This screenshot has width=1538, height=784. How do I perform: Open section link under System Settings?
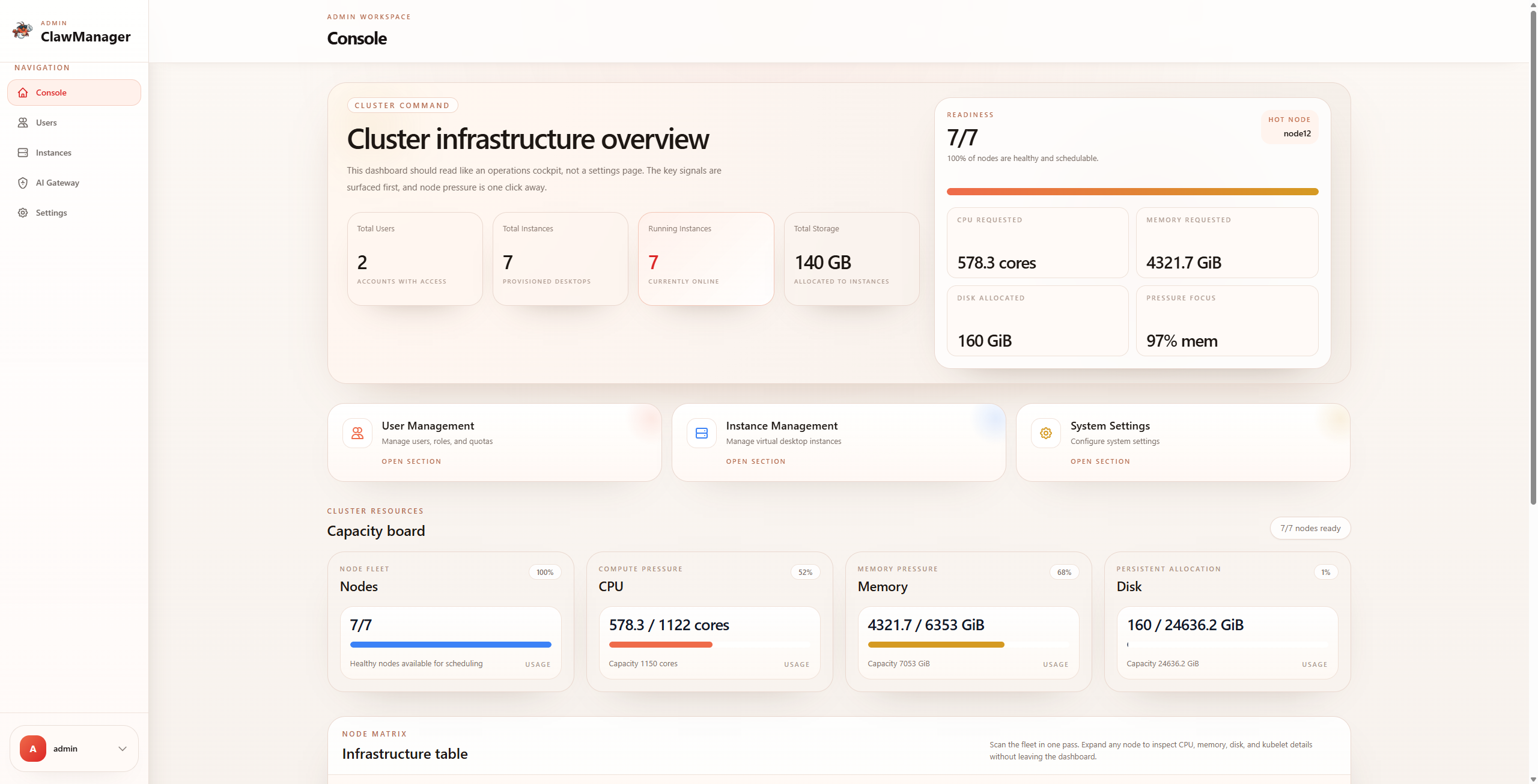click(x=1100, y=461)
